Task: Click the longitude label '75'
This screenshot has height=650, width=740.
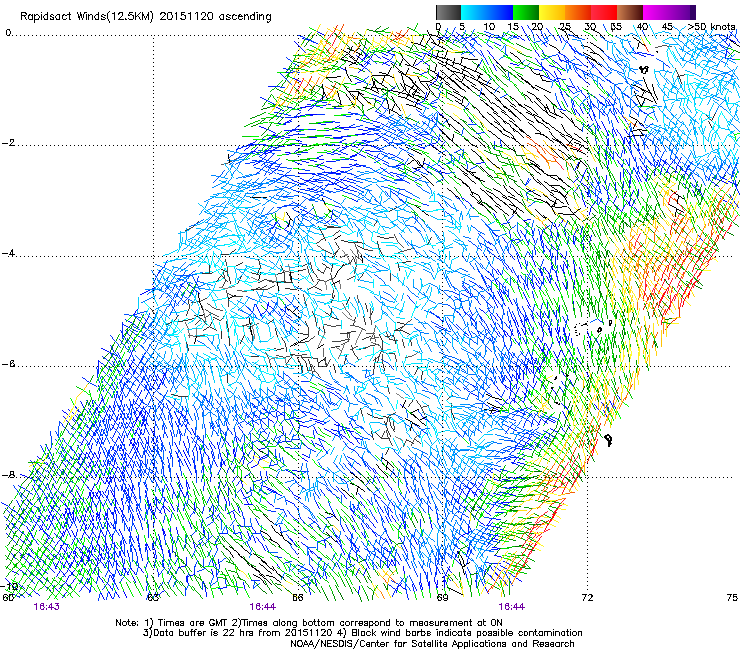Action: (732, 598)
